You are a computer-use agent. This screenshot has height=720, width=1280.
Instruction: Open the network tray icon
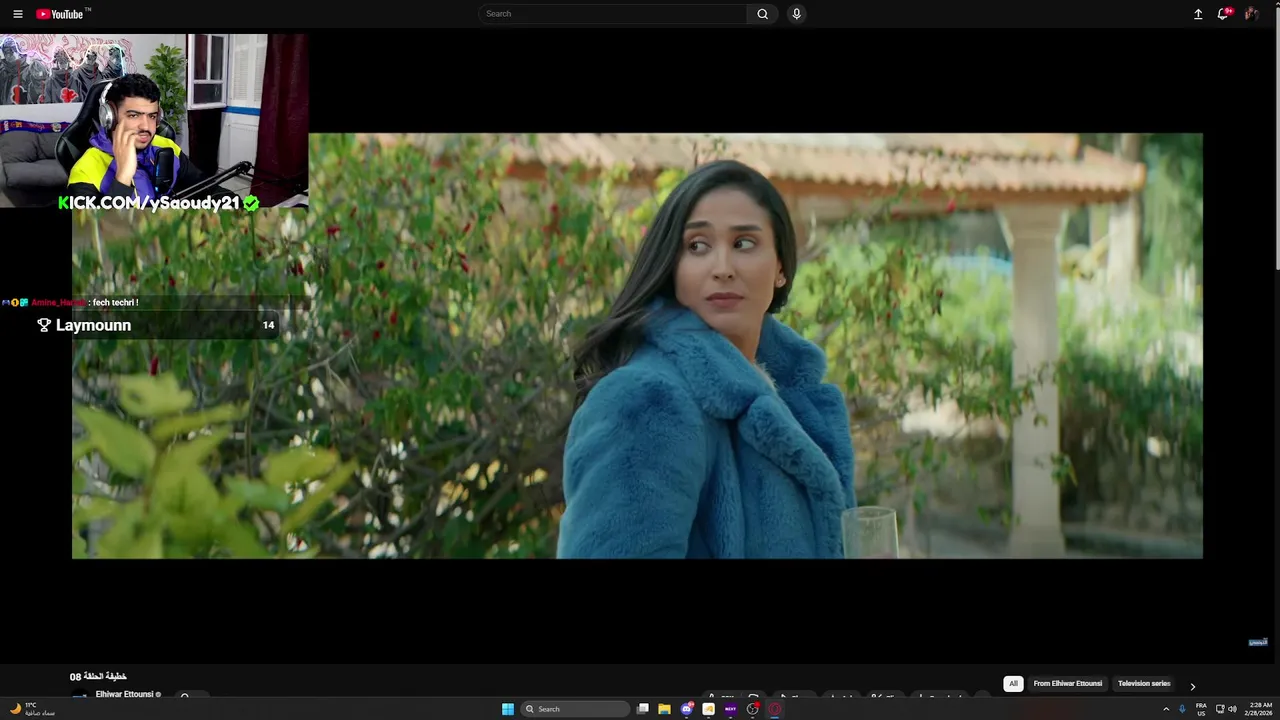click(x=1220, y=709)
